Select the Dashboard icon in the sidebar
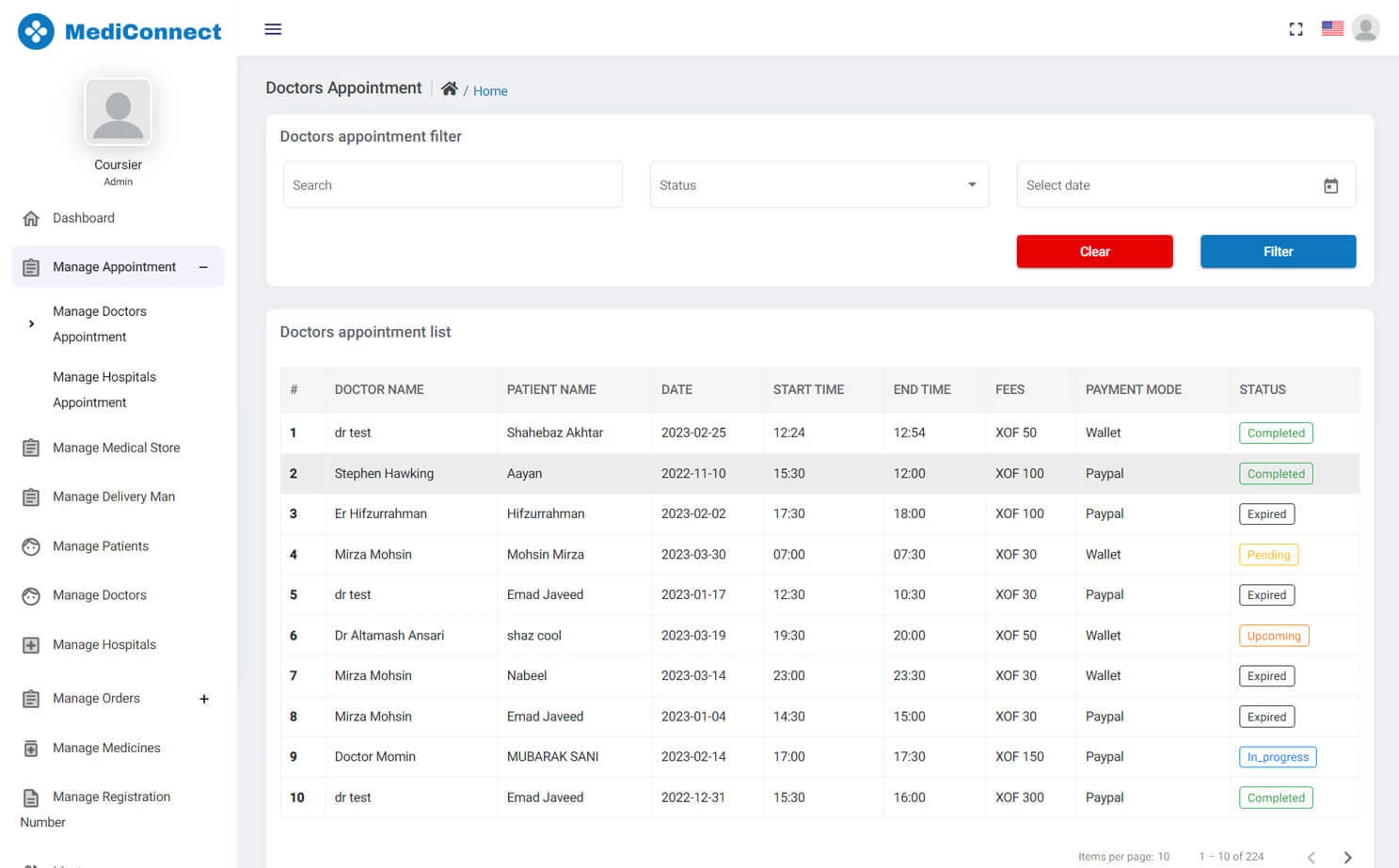The image size is (1399, 868). [31, 218]
